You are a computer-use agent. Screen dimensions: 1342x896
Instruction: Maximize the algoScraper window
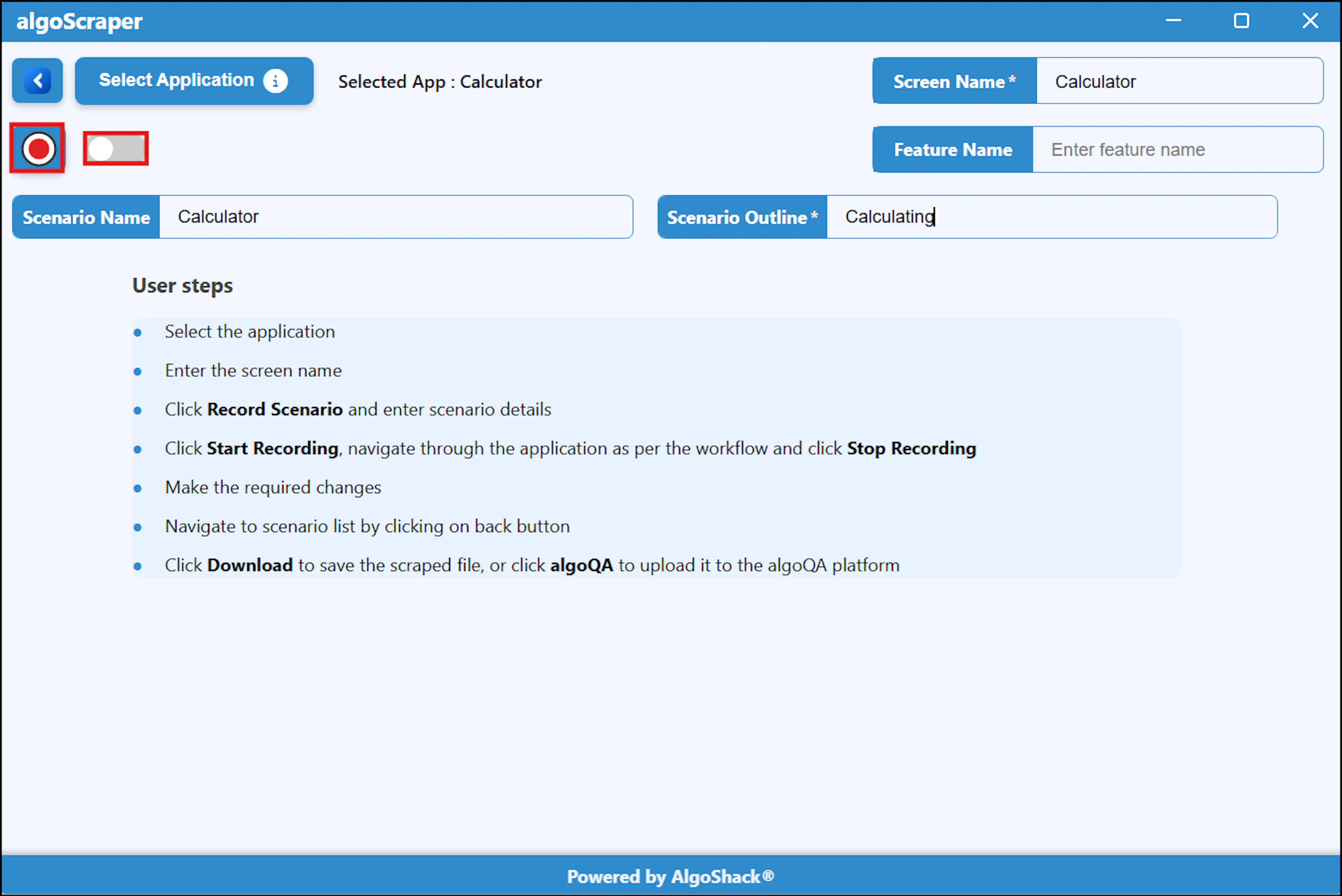(1241, 21)
